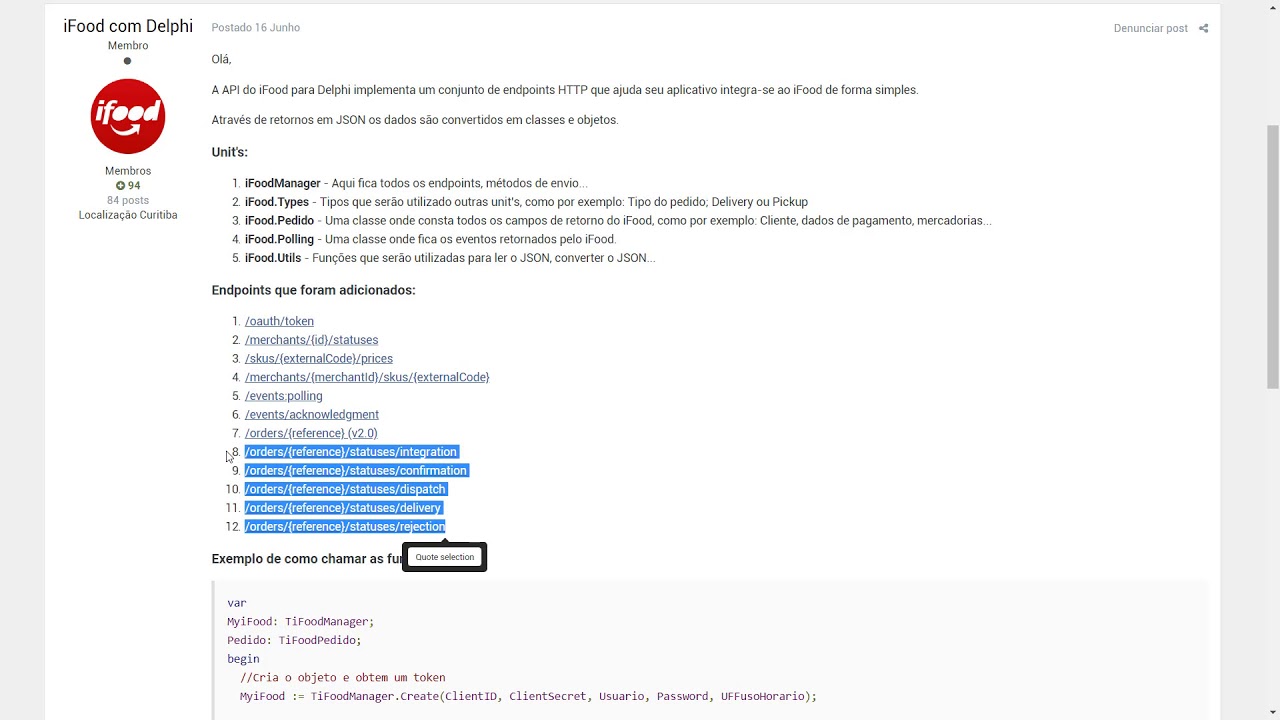1280x720 pixels.
Task: Open the iFood avatar profile picture
Action: [128, 116]
